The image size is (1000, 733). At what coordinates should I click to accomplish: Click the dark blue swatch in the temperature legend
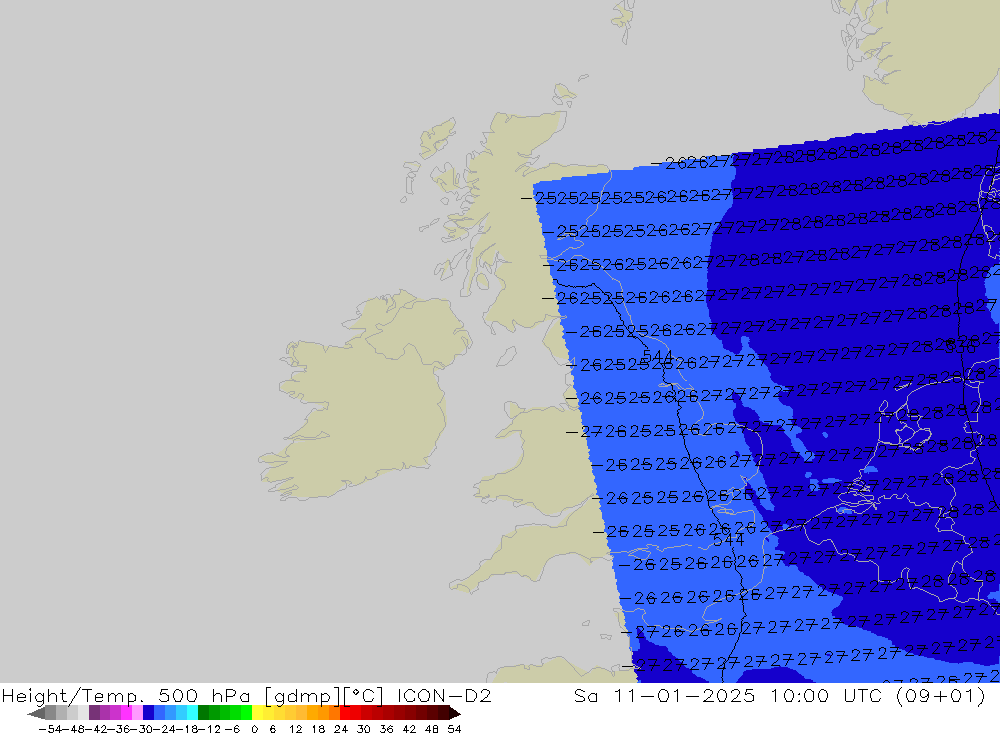click(x=149, y=713)
